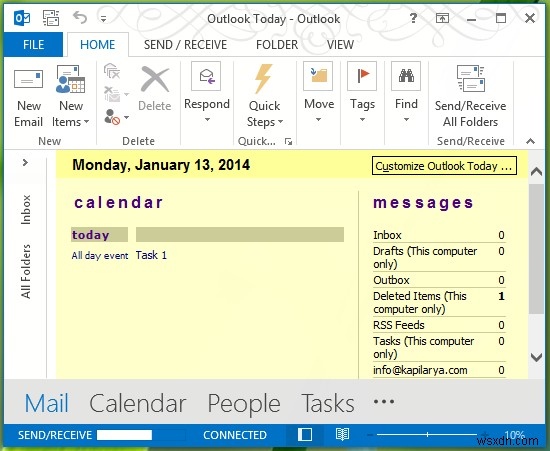Switch to Mail in navigation bar

pos(47,403)
